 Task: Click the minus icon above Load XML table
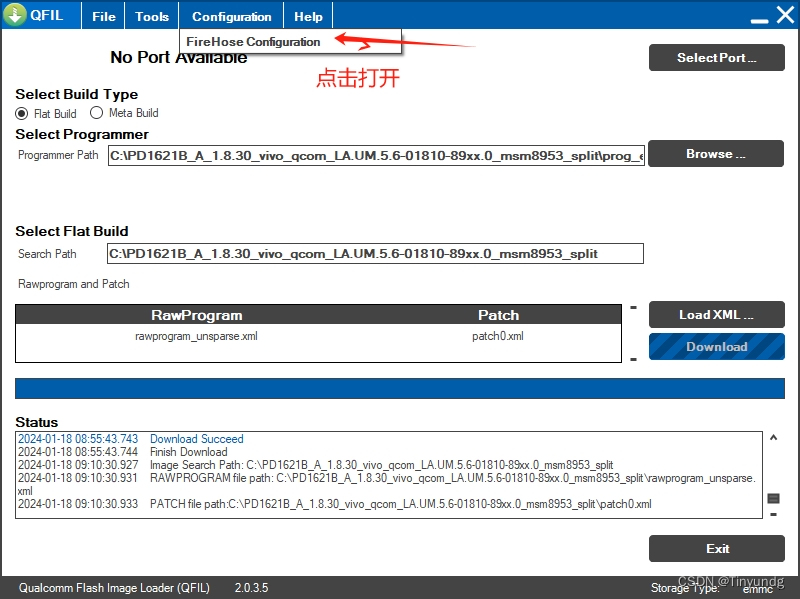click(x=633, y=308)
